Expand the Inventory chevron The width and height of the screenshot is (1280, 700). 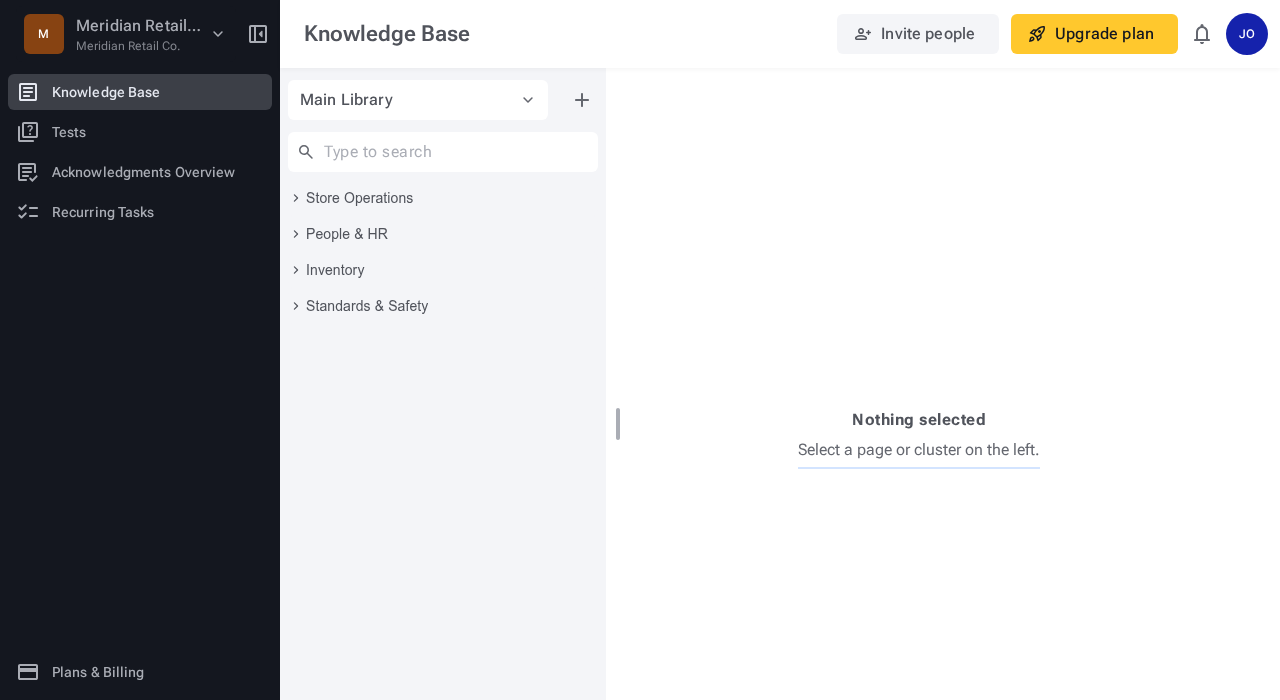coord(296,270)
